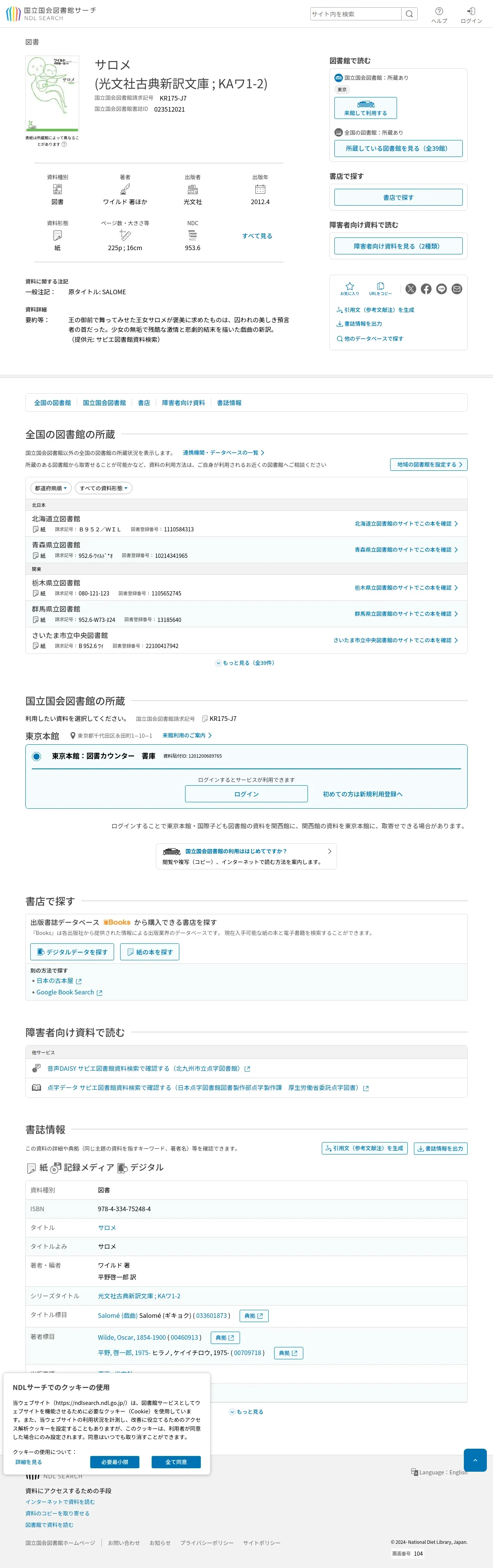Click 来館して利用する button
Screen dimensions: 493x1568
(366, 108)
